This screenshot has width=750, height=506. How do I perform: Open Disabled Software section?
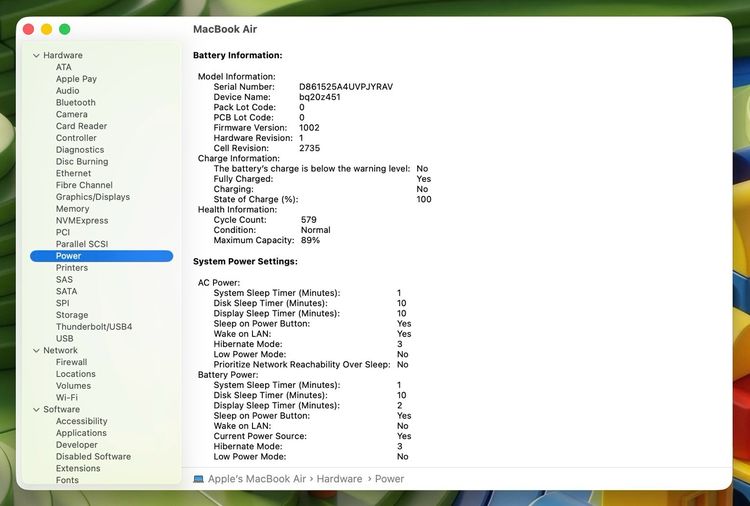[93, 456]
